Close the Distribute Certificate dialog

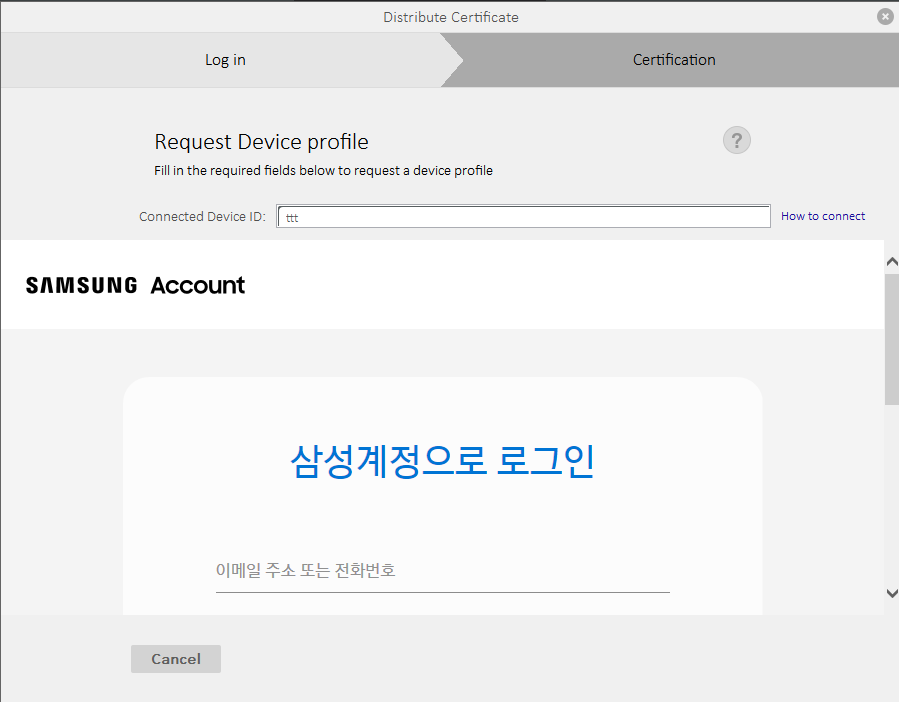pyautogui.click(x=885, y=17)
